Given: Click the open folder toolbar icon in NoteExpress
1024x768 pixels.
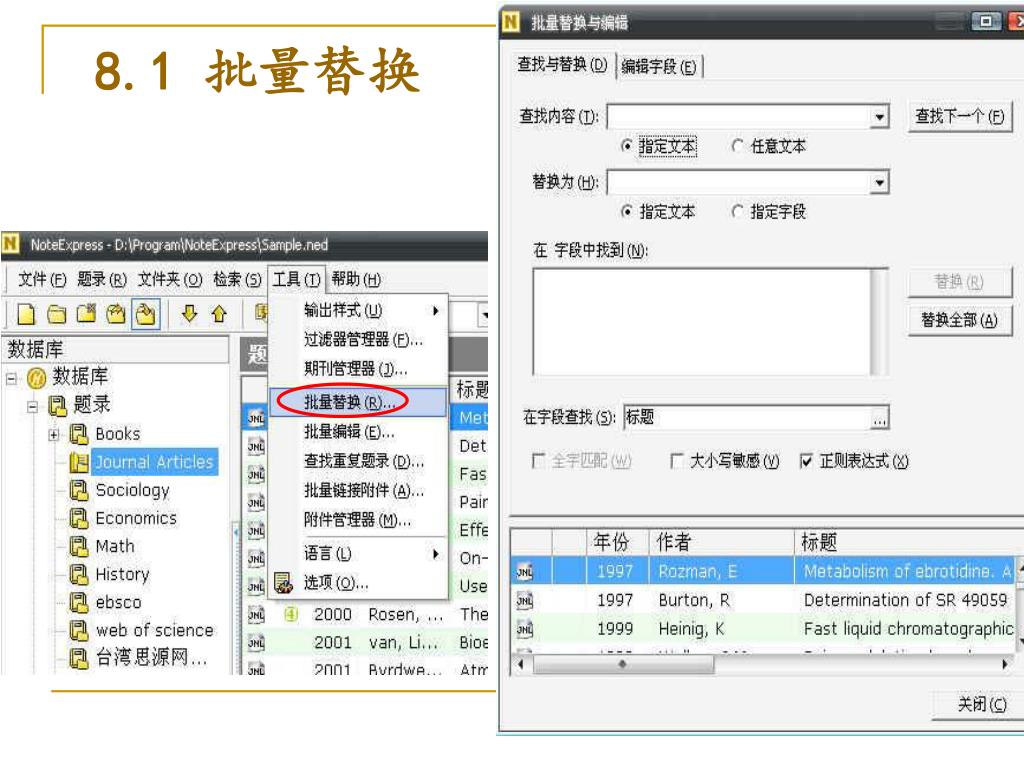Looking at the screenshot, I should pyautogui.click(x=56, y=315).
